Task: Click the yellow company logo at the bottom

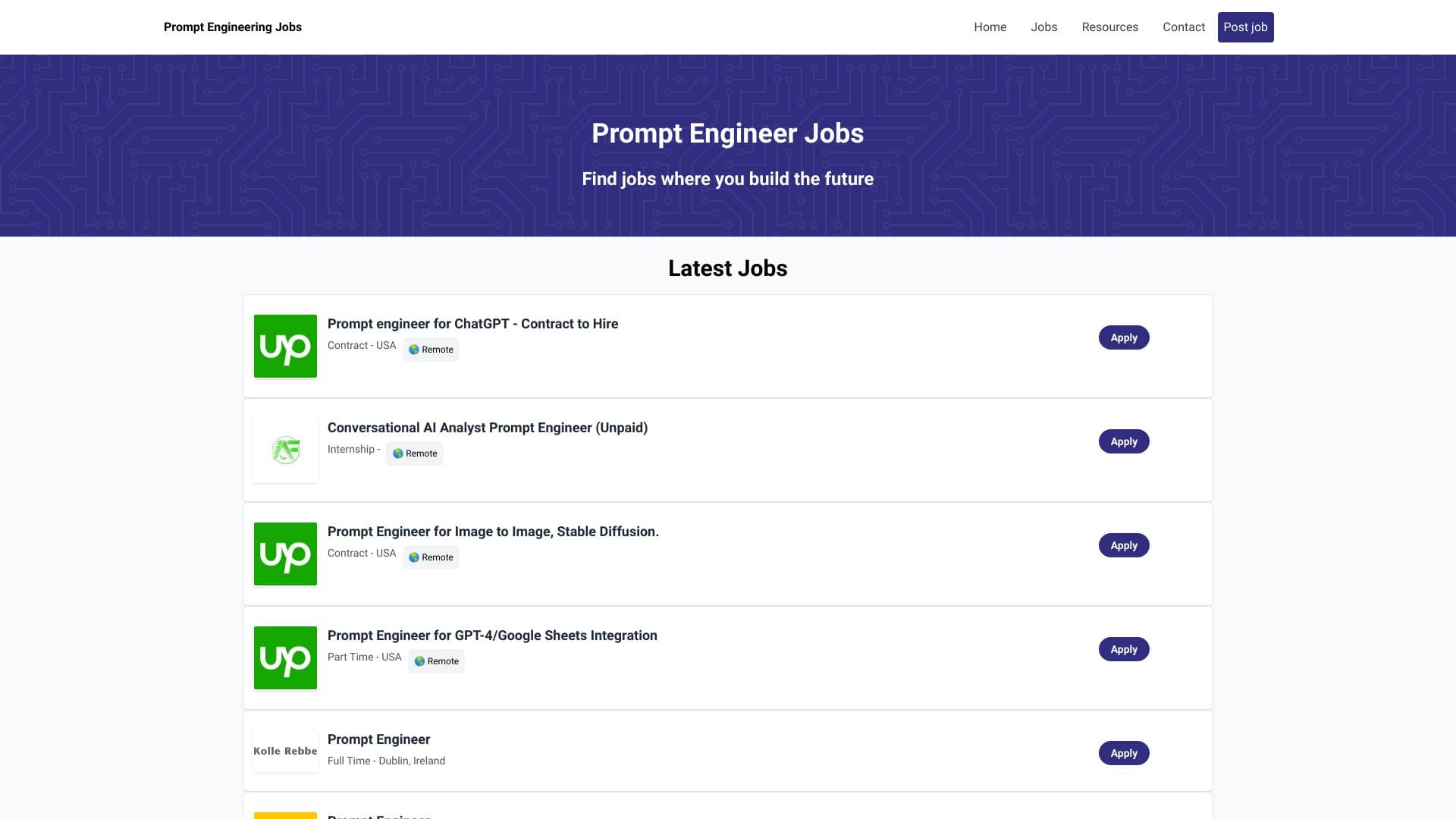Action: click(285, 817)
